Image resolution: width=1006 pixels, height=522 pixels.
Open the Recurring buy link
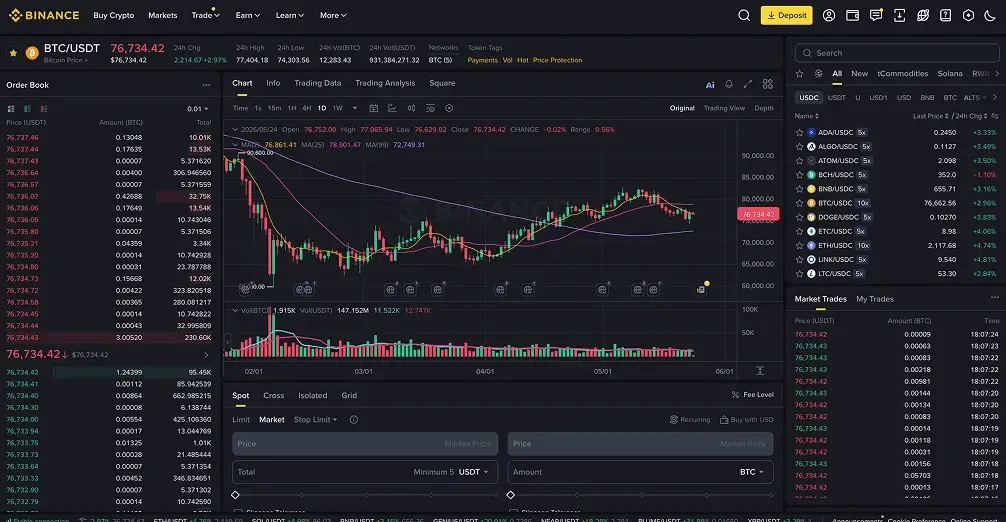690,419
